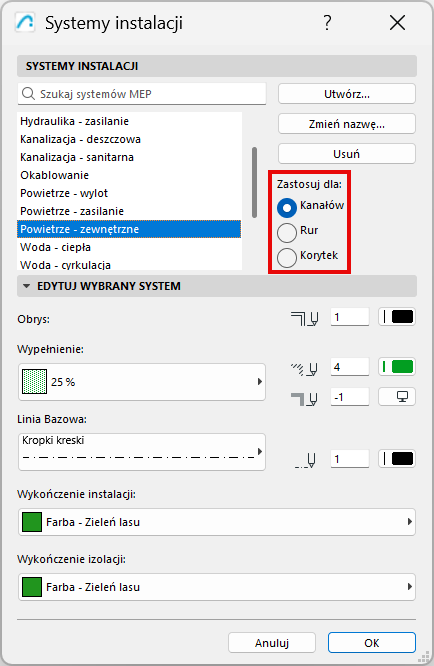
Task: Close the Systemy instalacji dialog
Action: [x=397, y=23]
